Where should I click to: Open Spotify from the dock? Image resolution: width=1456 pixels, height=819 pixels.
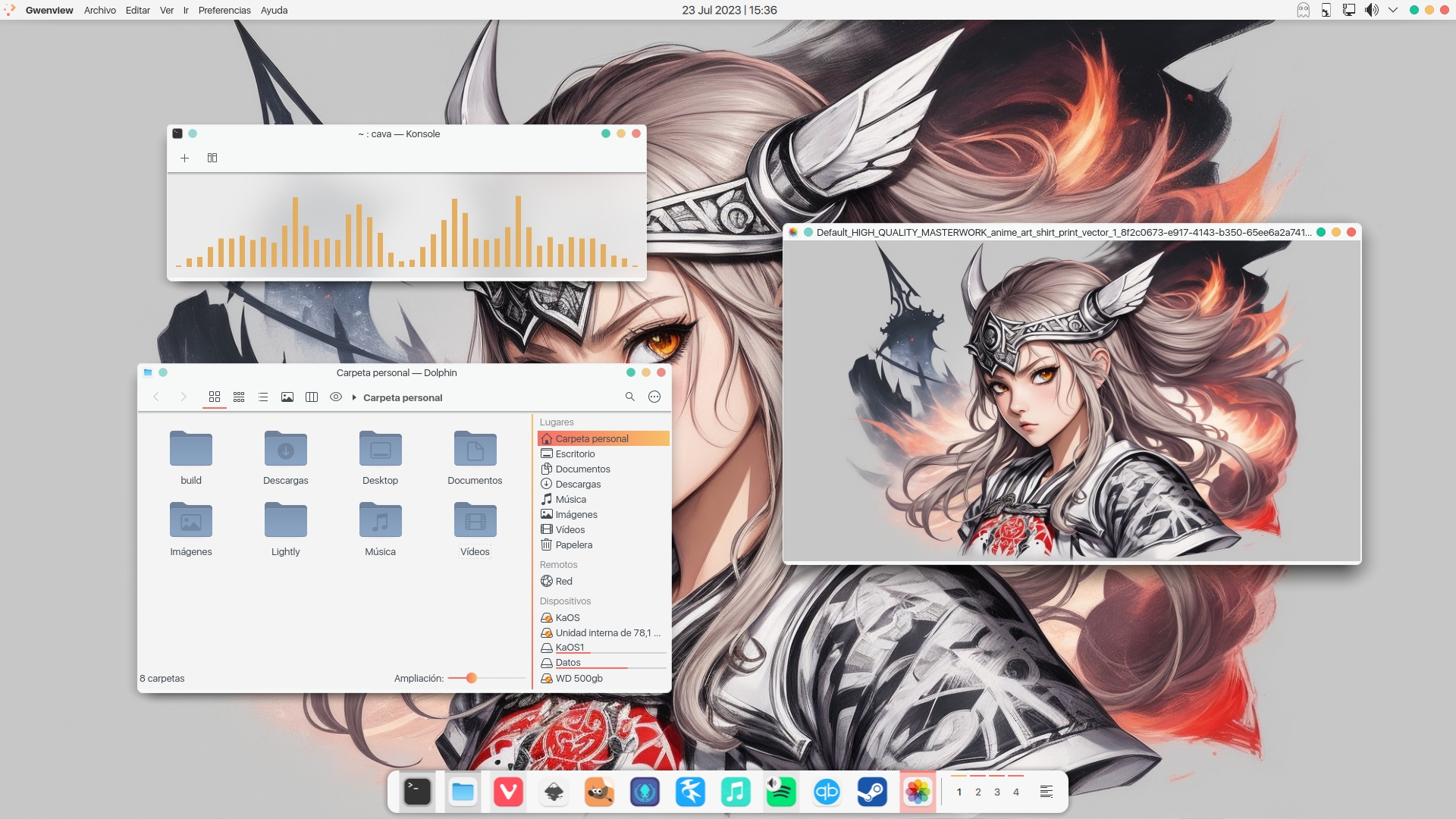[x=781, y=792]
